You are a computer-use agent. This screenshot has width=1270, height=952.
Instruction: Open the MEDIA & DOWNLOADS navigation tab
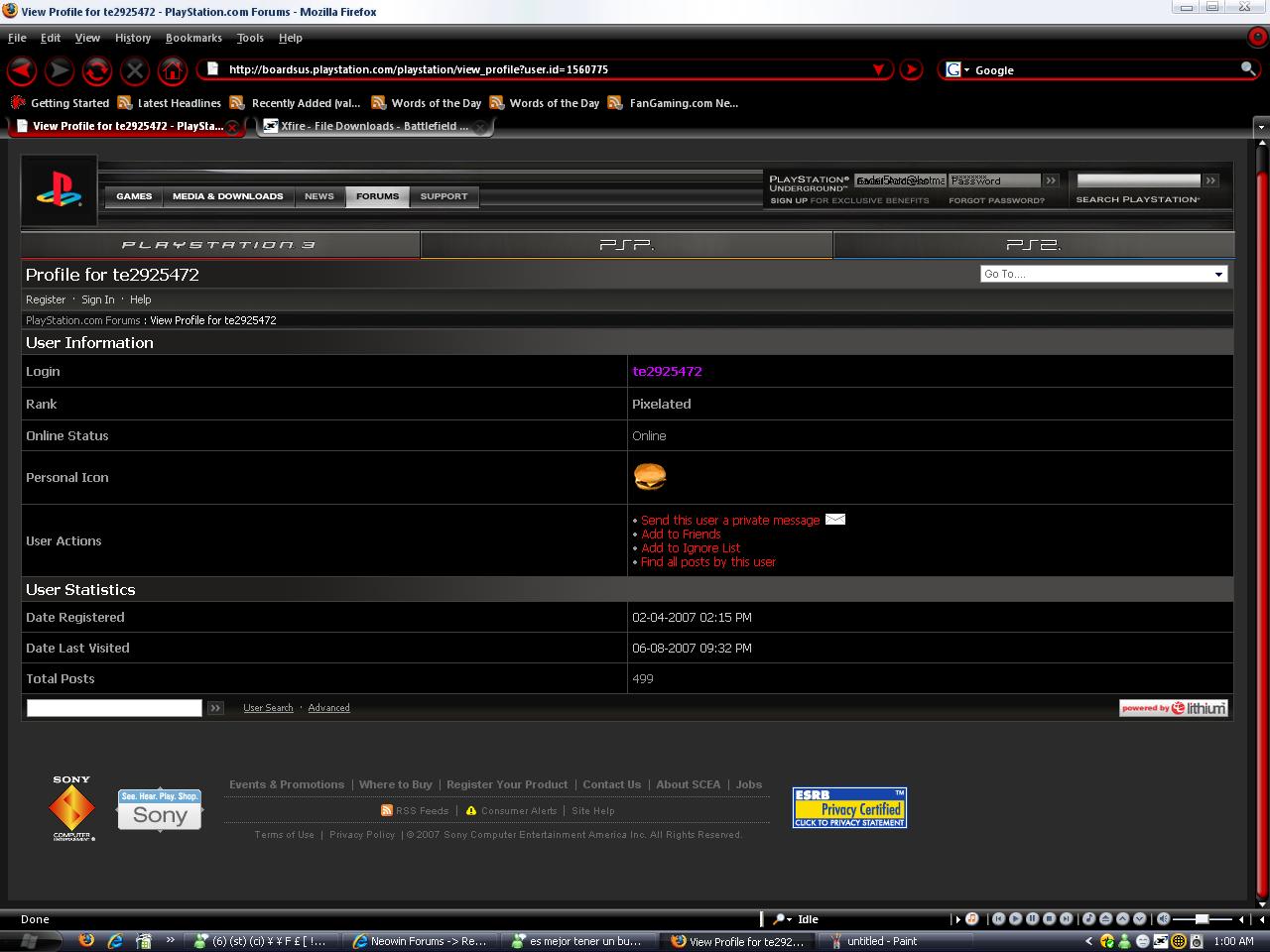tap(228, 196)
